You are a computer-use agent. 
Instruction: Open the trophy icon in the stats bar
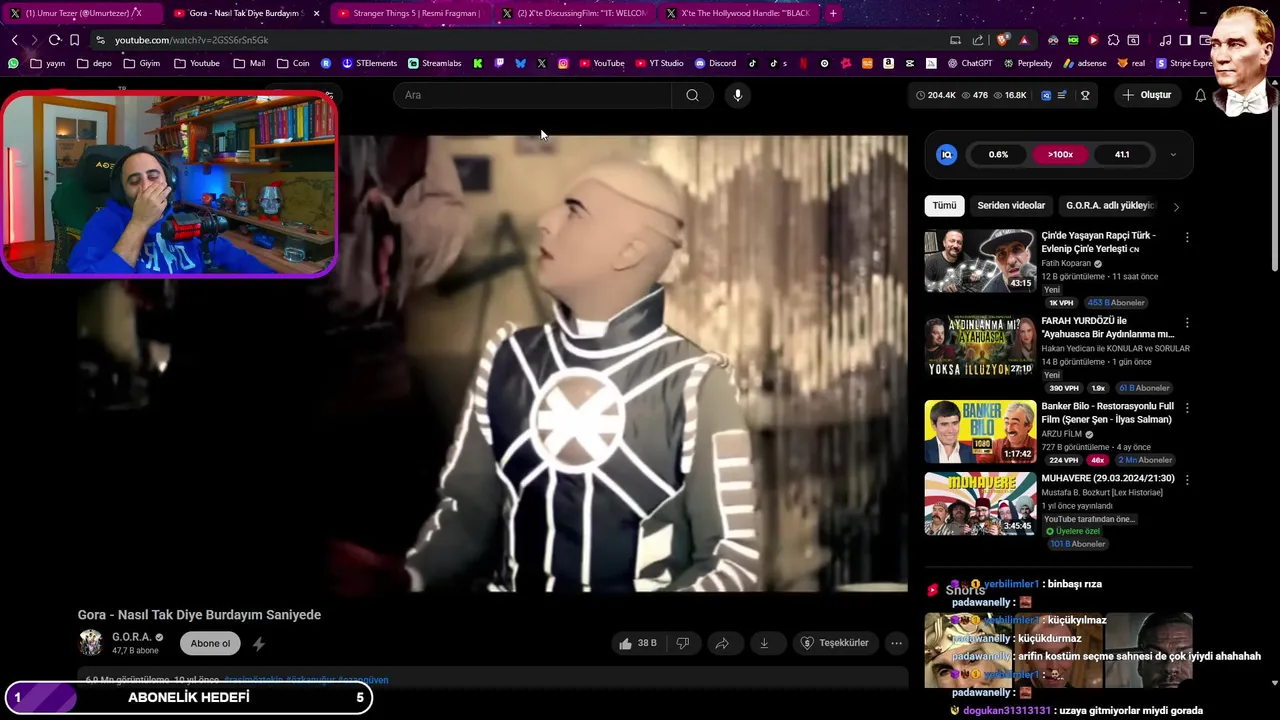1085,95
